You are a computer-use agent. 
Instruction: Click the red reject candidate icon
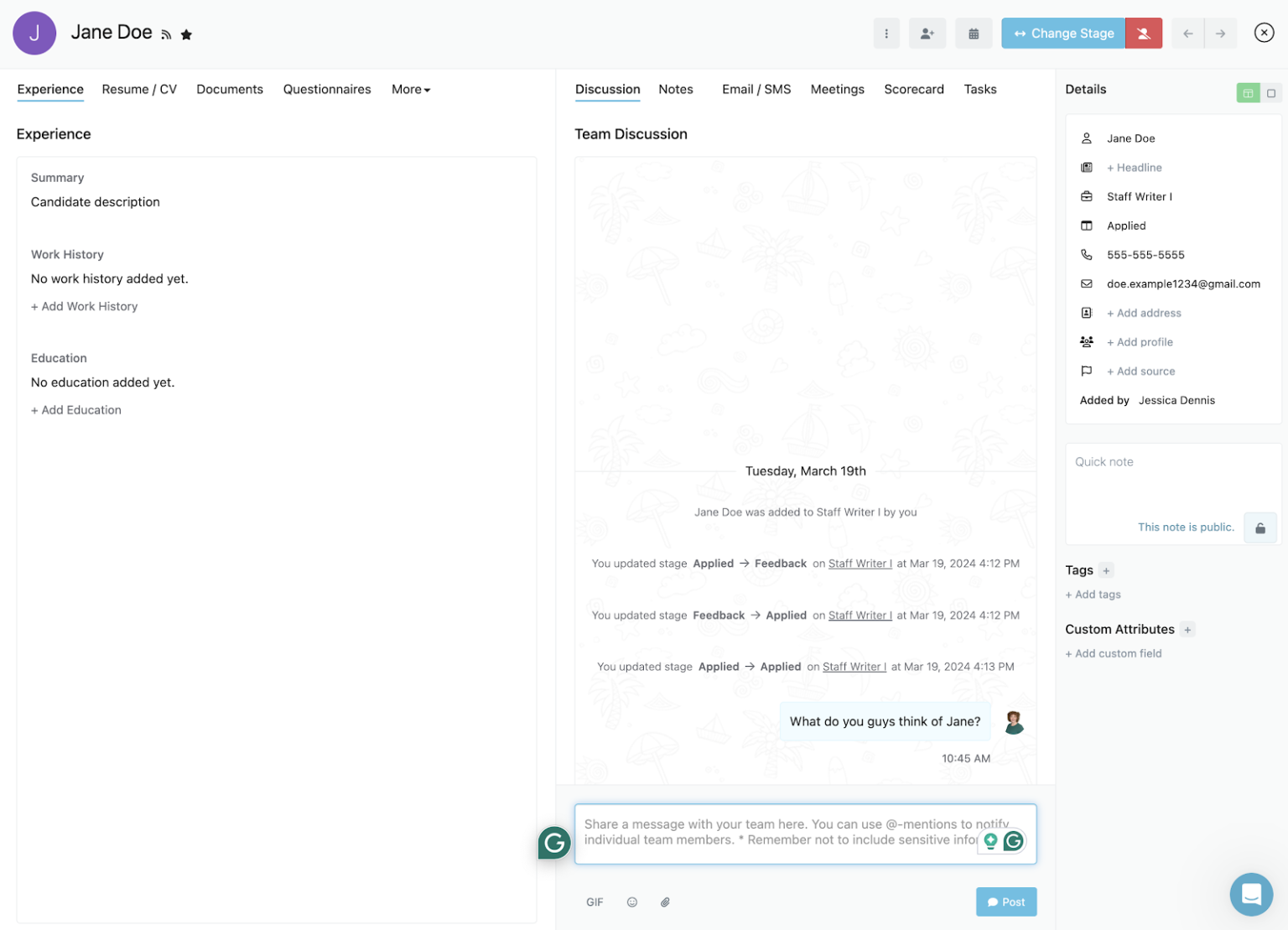[1143, 33]
